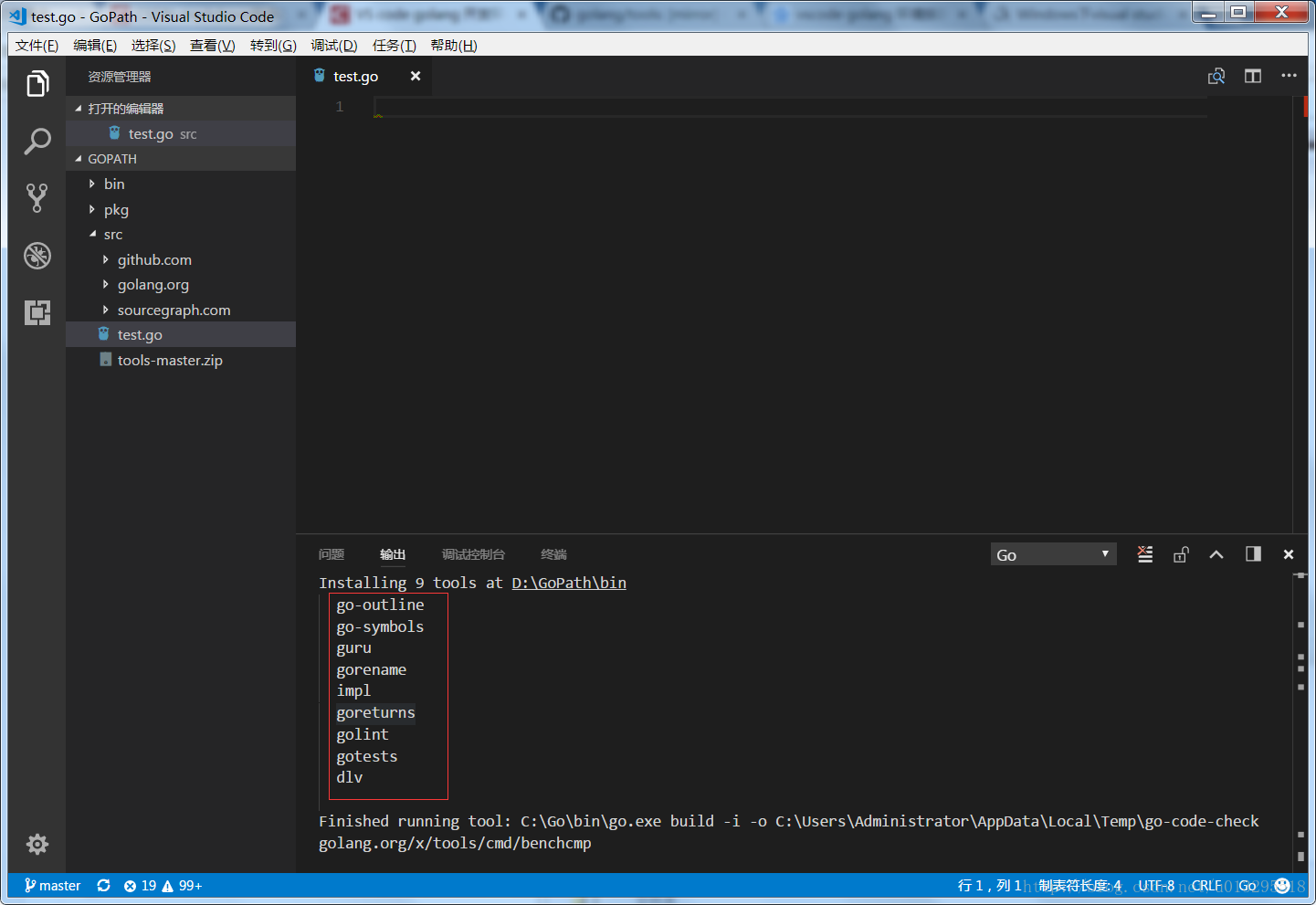Open the editor more actions menu
The image size is (1316, 905).
pos(1289,76)
